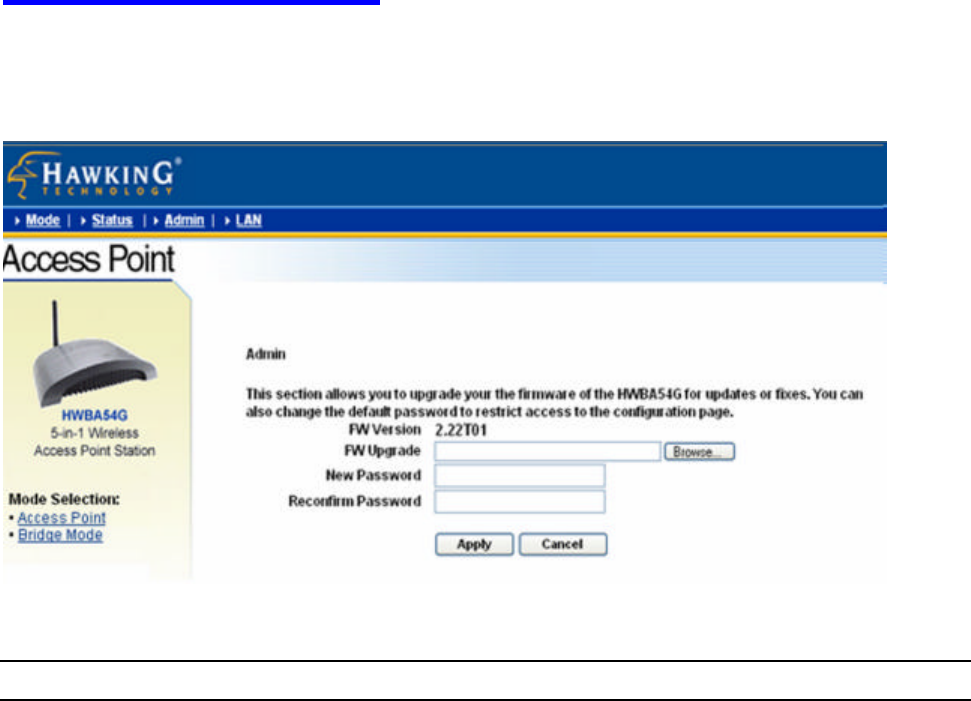The height and width of the screenshot is (701, 971).
Task: Click the Admin section title
Action: point(266,354)
